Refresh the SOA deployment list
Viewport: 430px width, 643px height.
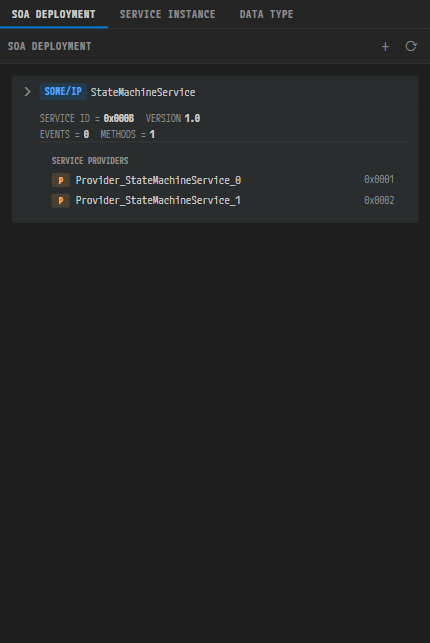(411, 46)
